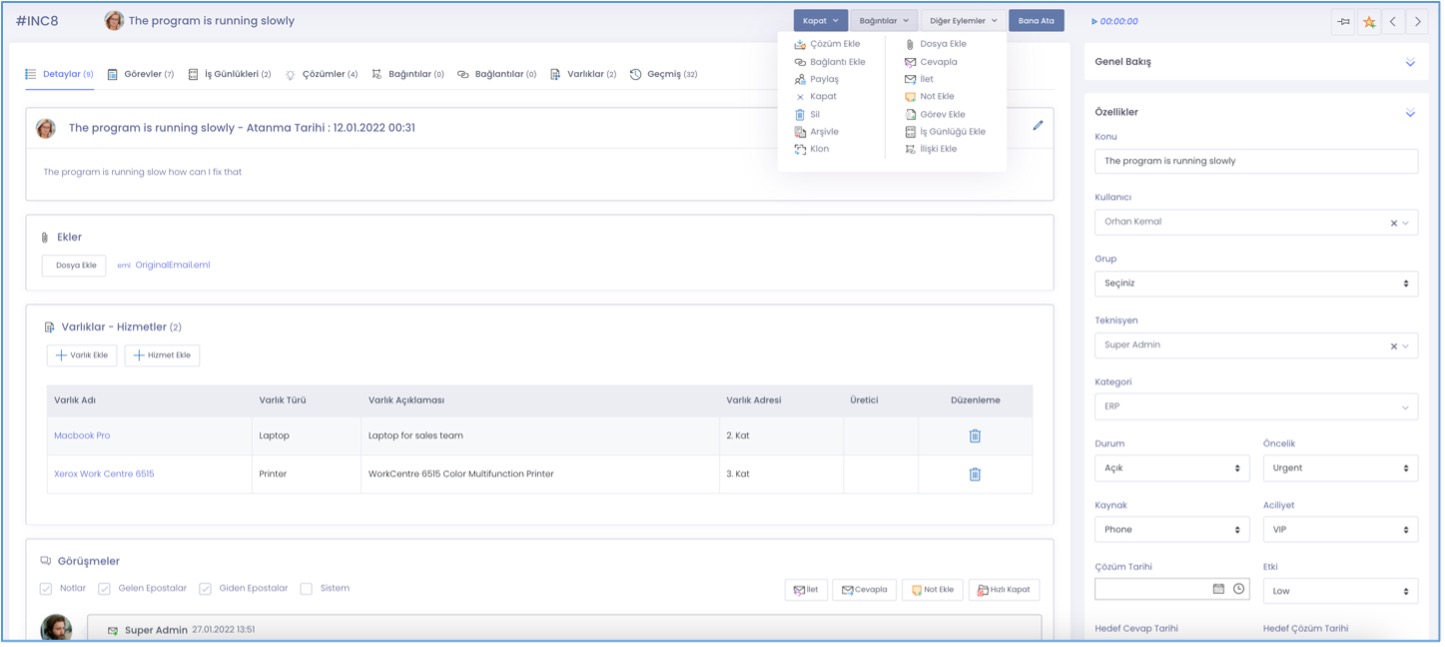This screenshot has height=647, width=1445.
Task: Click the Bana Ata button
Action: tap(1036, 21)
